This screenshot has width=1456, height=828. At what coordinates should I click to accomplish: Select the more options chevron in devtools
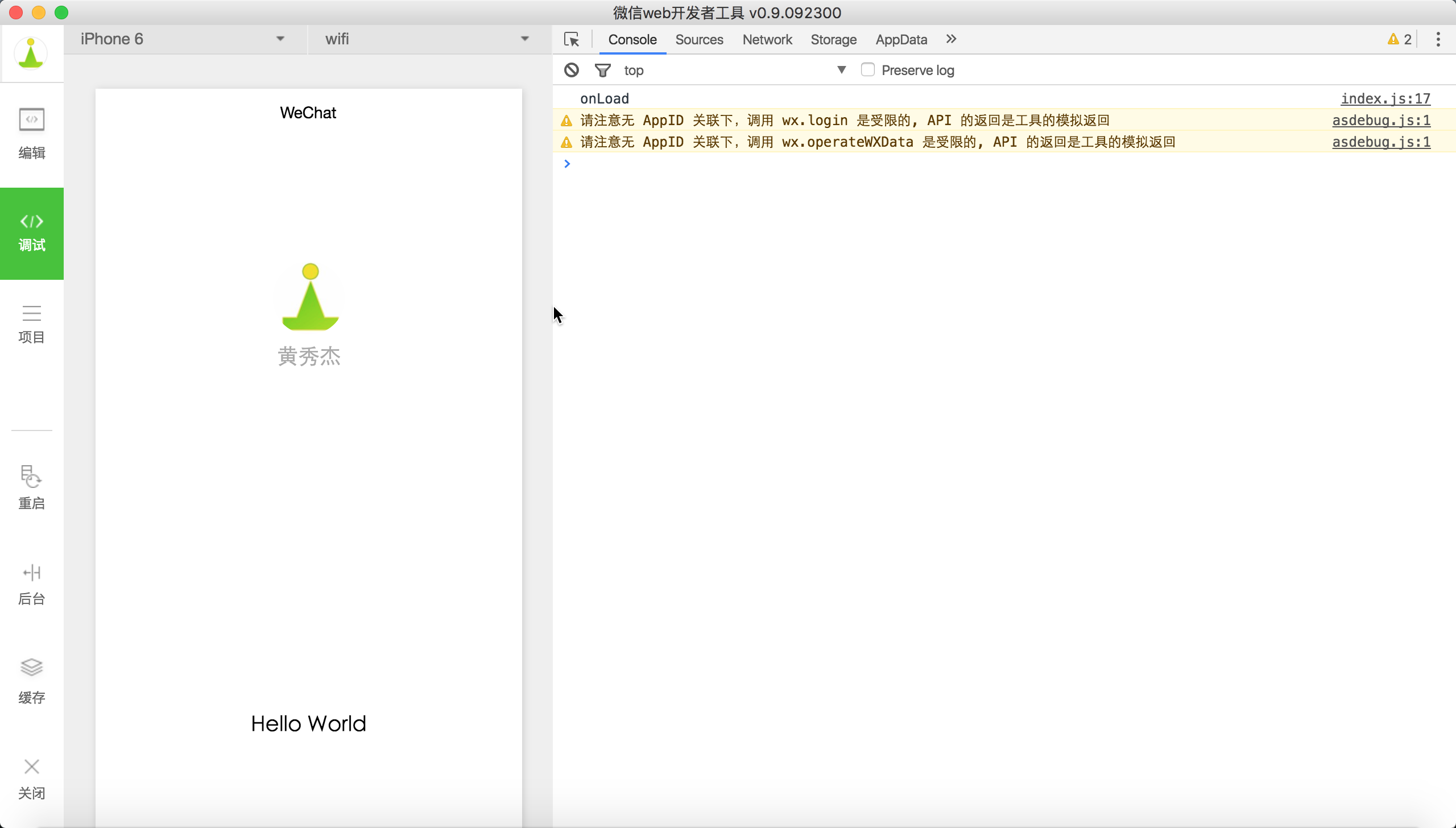pos(952,38)
